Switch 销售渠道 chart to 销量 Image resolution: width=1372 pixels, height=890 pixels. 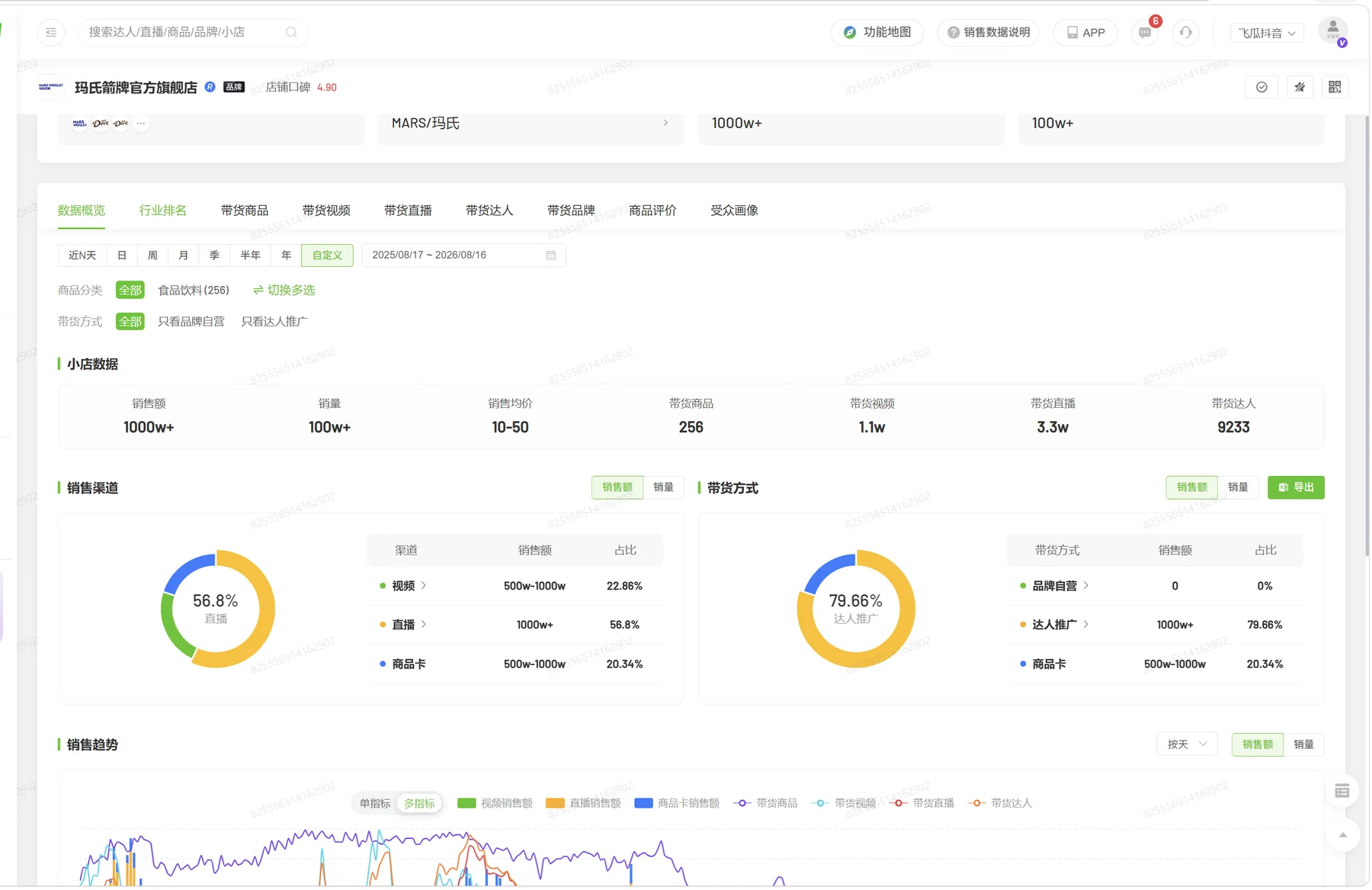coord(663,487)
